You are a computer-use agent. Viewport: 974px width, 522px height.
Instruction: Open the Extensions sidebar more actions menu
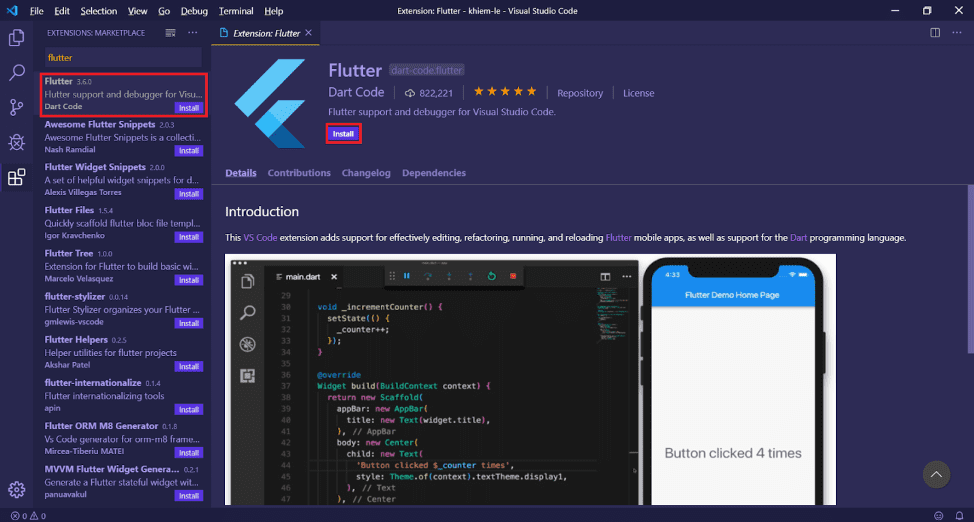click(x=192, y=33)
